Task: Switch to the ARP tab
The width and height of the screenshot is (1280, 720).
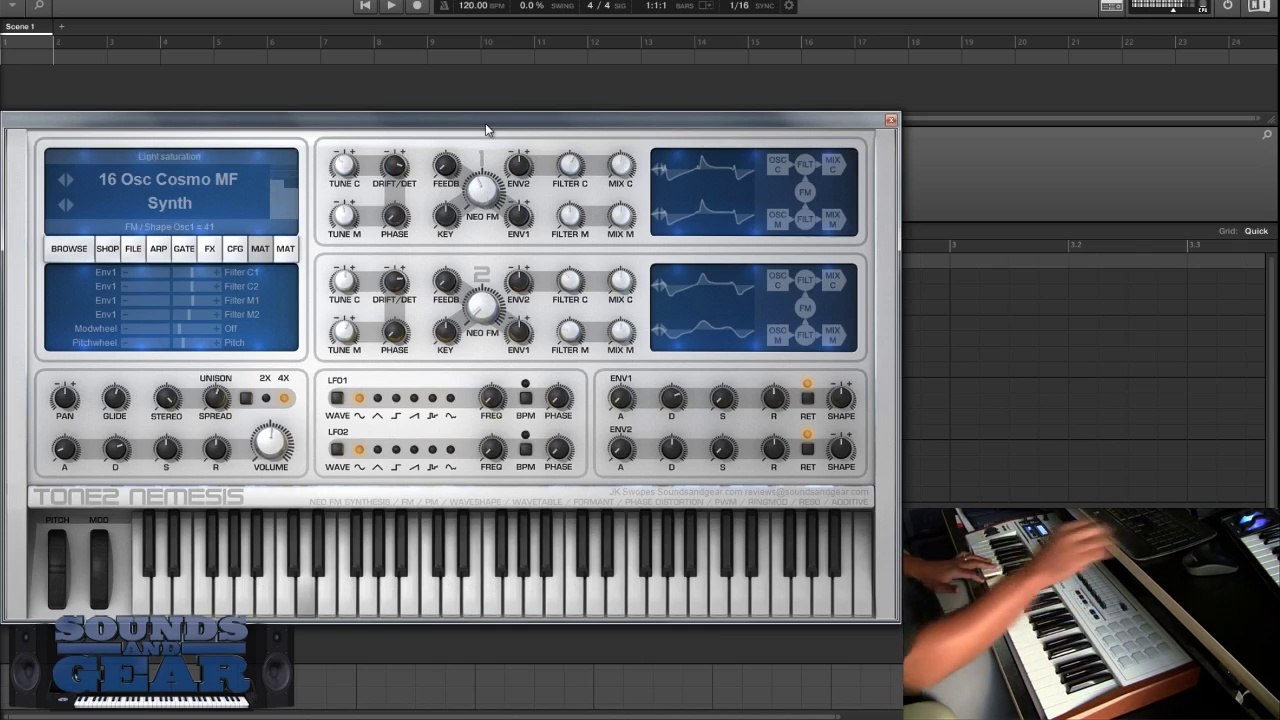Action: click(x=158, y=249)
